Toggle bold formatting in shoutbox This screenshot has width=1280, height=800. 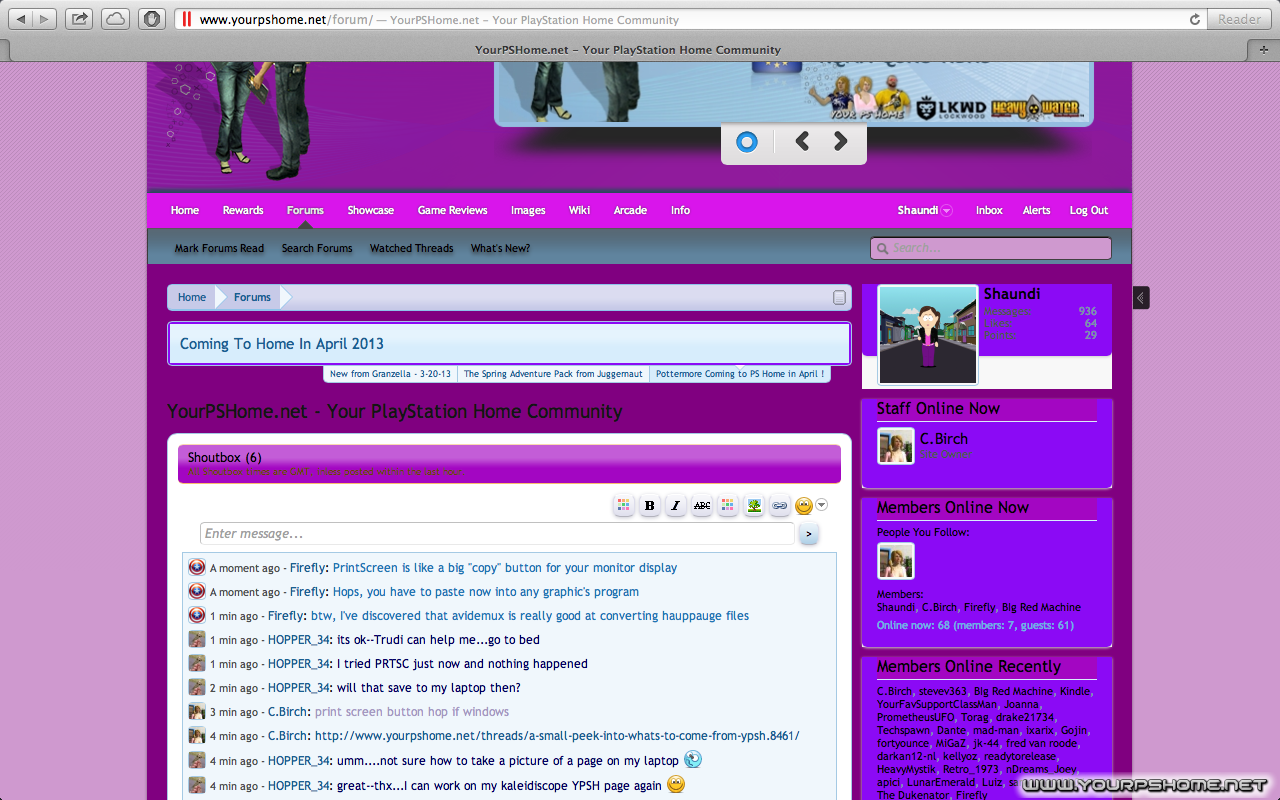650,506
